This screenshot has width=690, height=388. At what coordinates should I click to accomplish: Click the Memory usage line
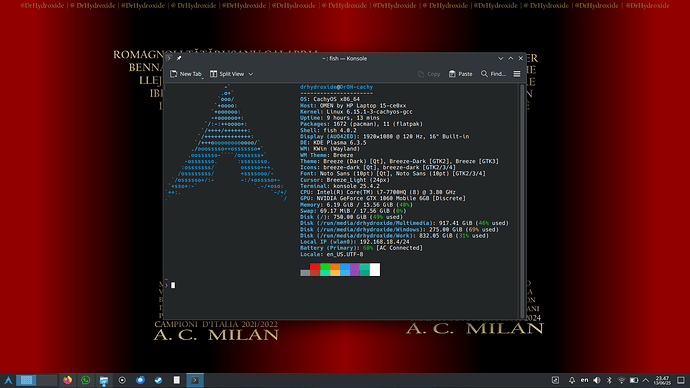tap(356, 205)
